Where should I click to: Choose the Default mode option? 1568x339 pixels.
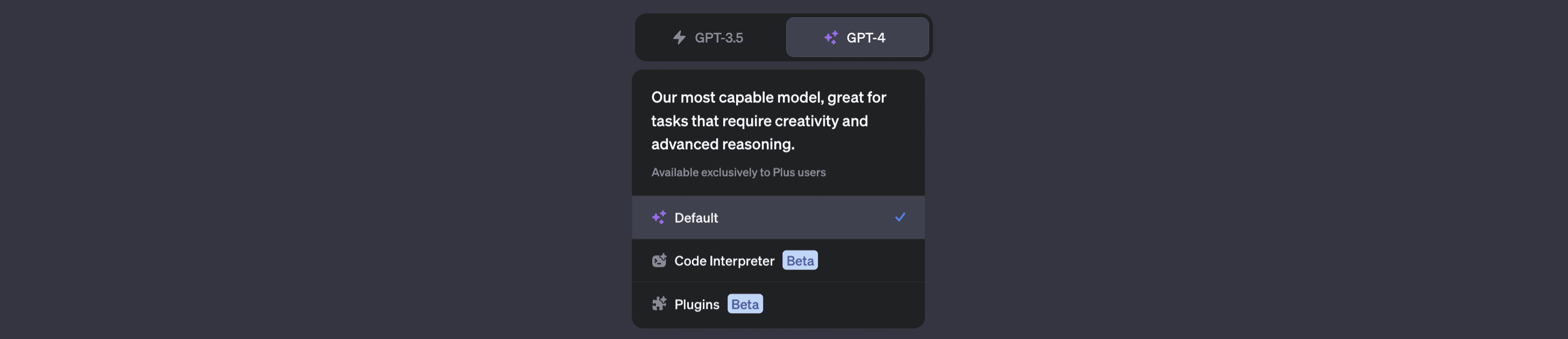pyautogui.click(x=778, y=217)
